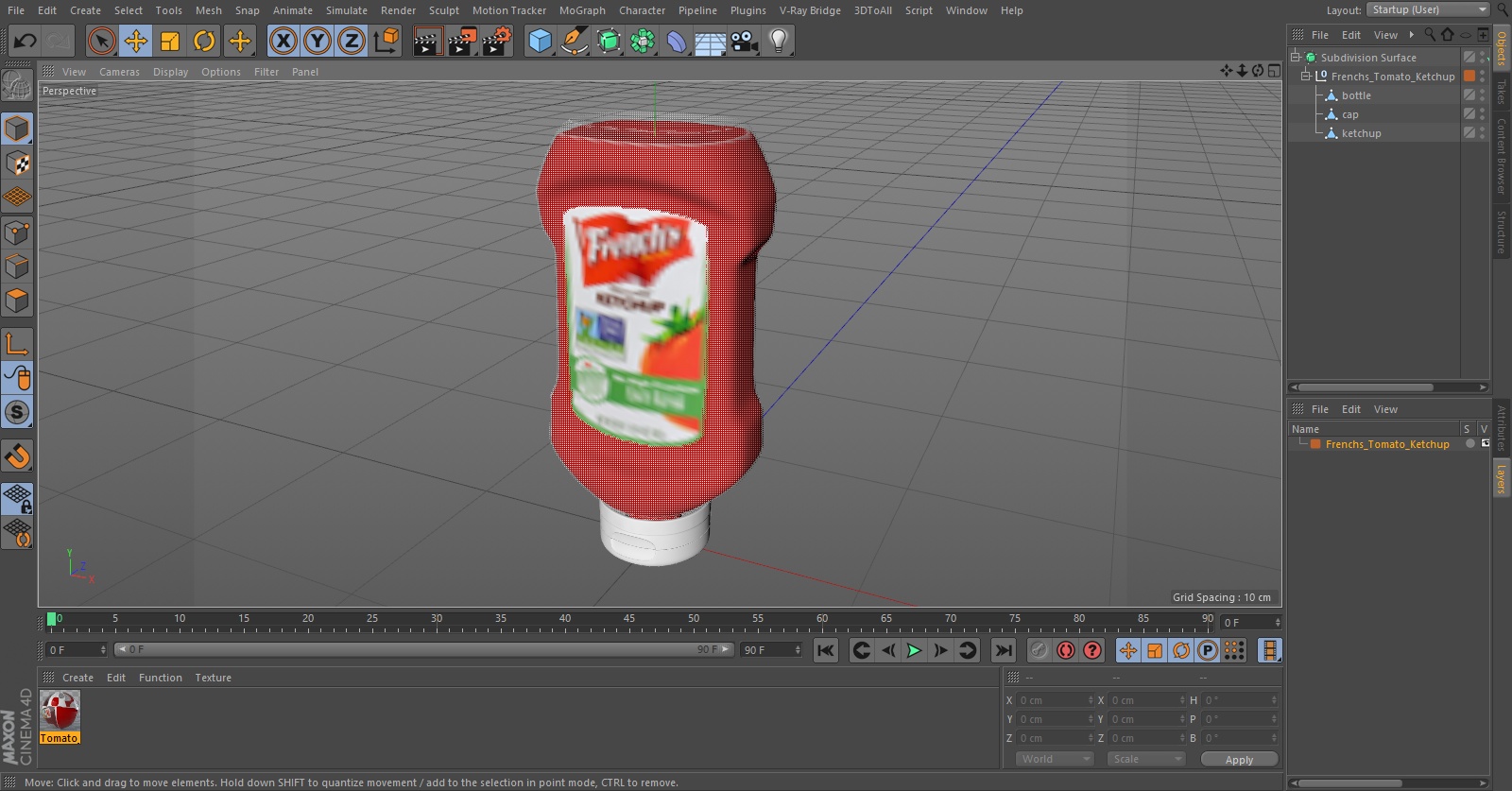Switch to Texture mode checkered icon

(18, 163)
